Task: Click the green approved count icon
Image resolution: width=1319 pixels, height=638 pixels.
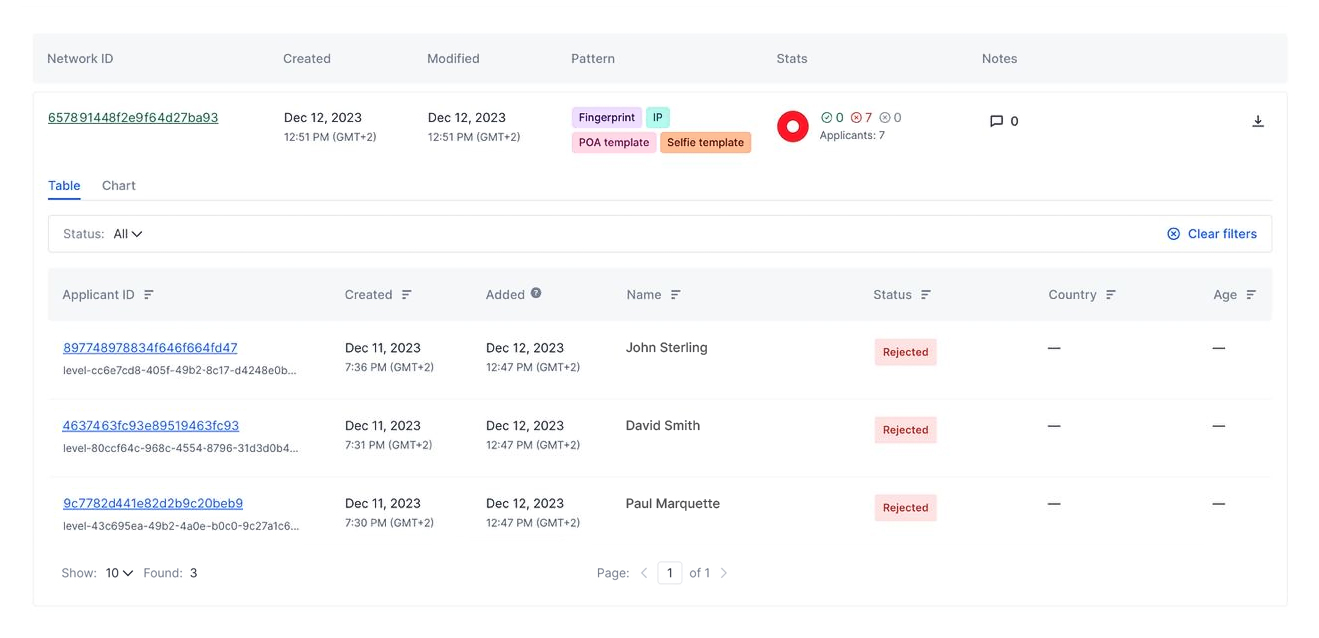Action: click(x=829, y=117)
